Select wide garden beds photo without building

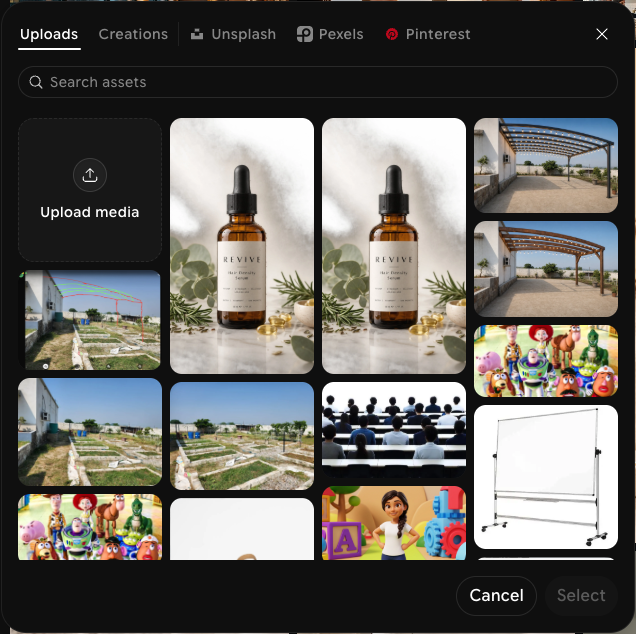(x=242, y=436)
